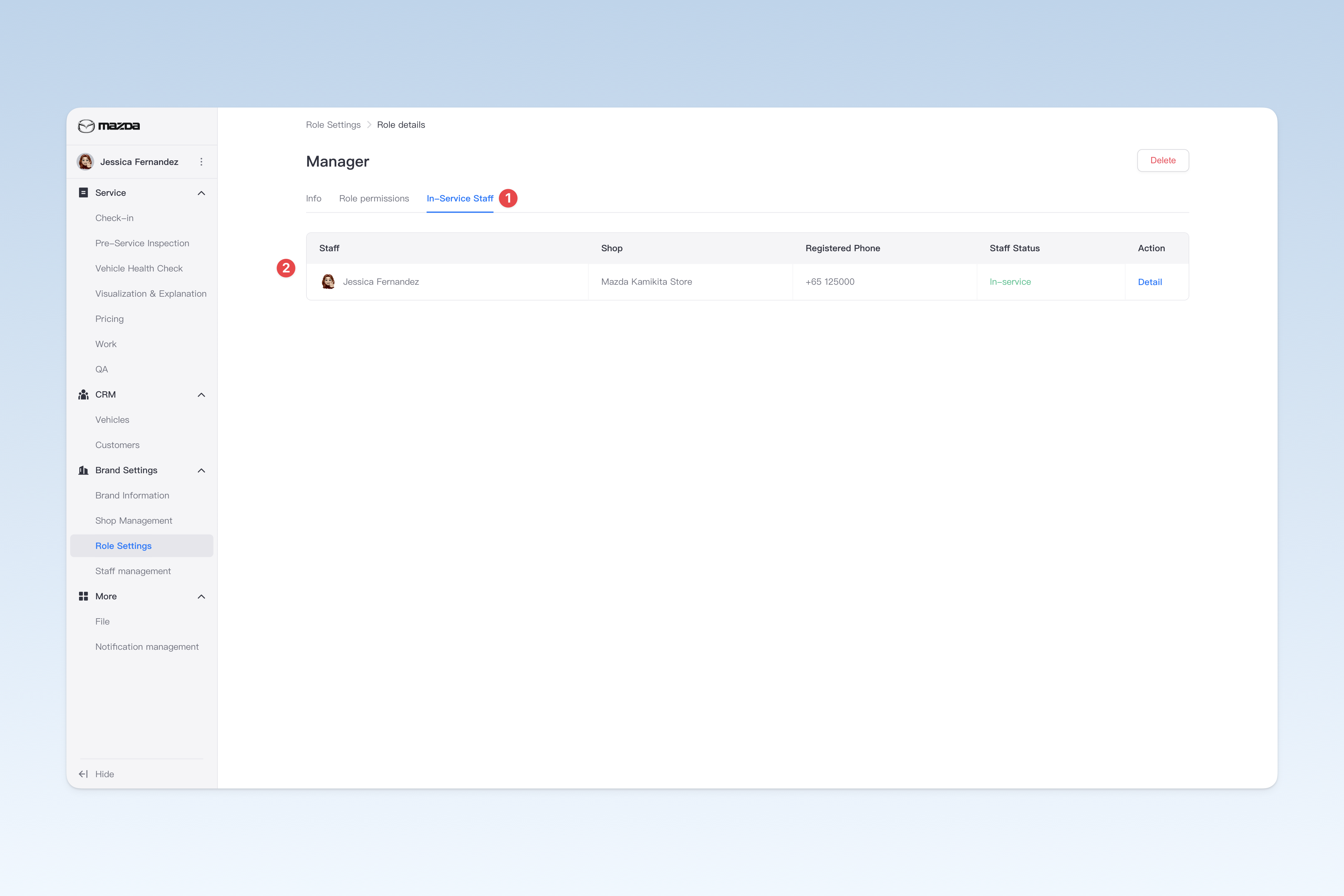The width and height of the screenshot is (1344, 896).
Task: Click the Mazda logo
Action: (x=109, y=126)
